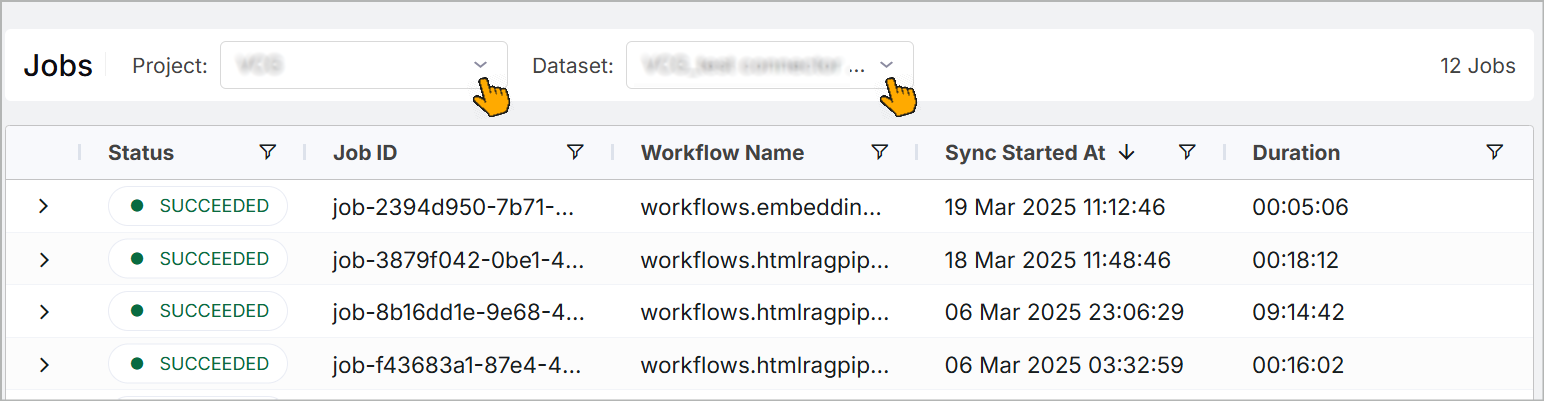Click duration 00:05:06
Image resolution: width=1544 pixels, height=401 pixels.
[1300, 207]
